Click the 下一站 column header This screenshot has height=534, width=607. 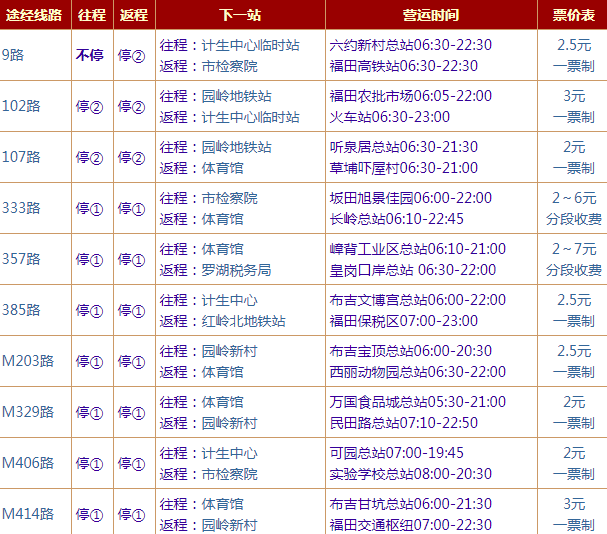tap(240, 15)
